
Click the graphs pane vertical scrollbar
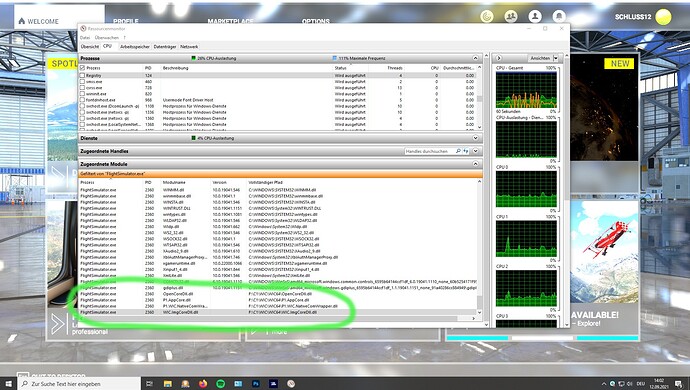pos(567,190)
